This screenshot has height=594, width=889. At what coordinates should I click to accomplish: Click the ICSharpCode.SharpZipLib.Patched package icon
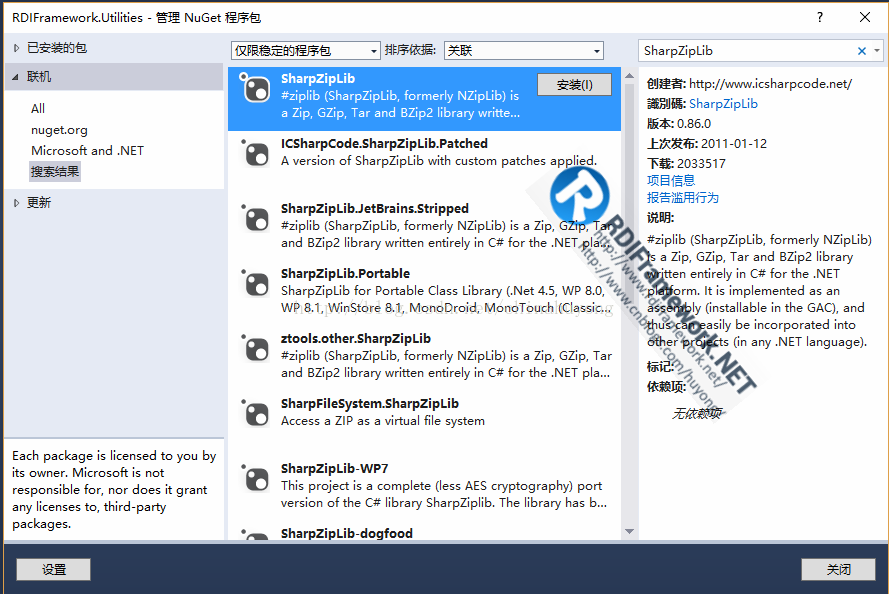tap(255, 153)
